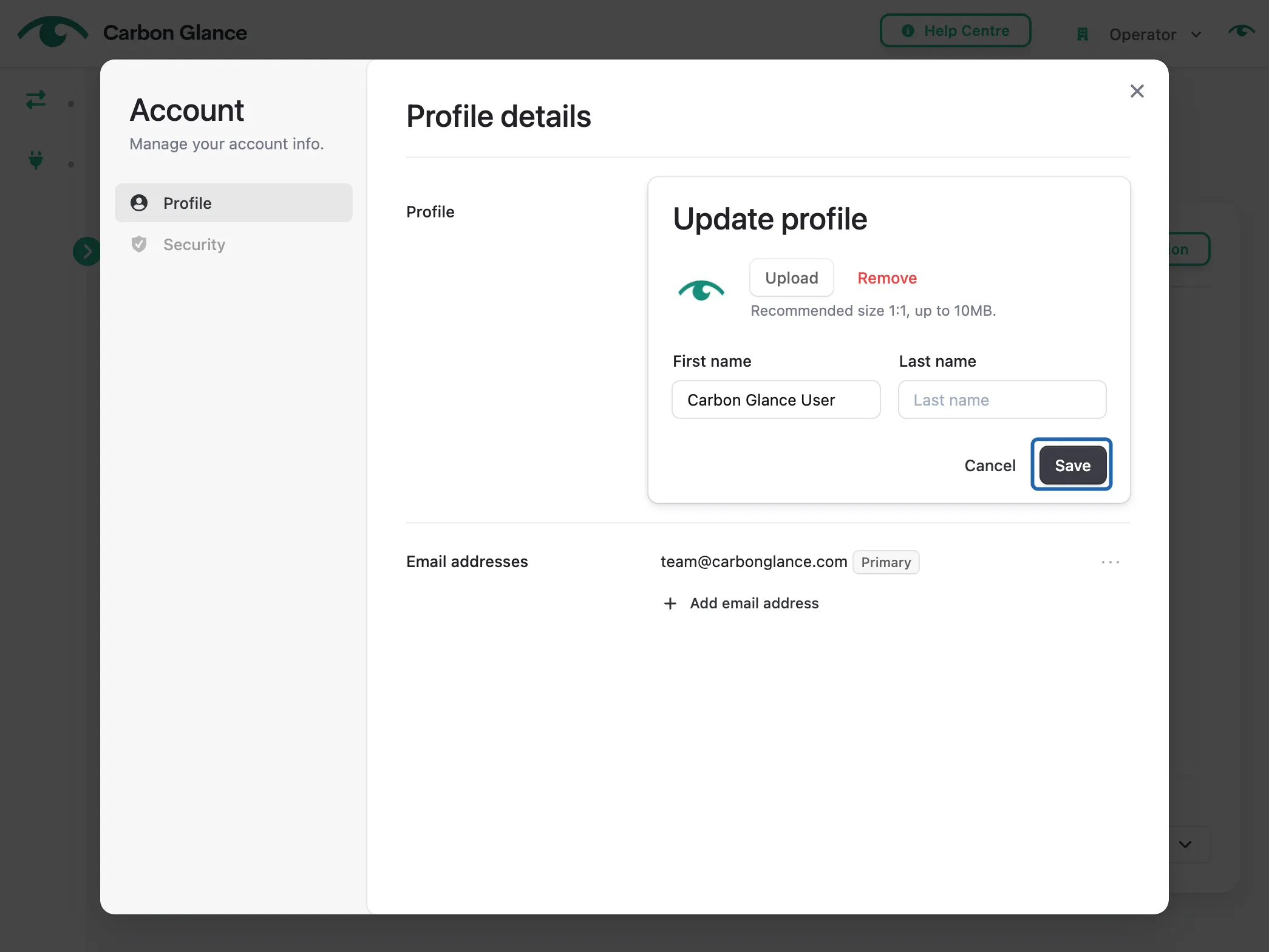Click the eye avatar thumbnail in Update profile
The height and width of the screenshot is (952, 1269).
pos(701,291)
